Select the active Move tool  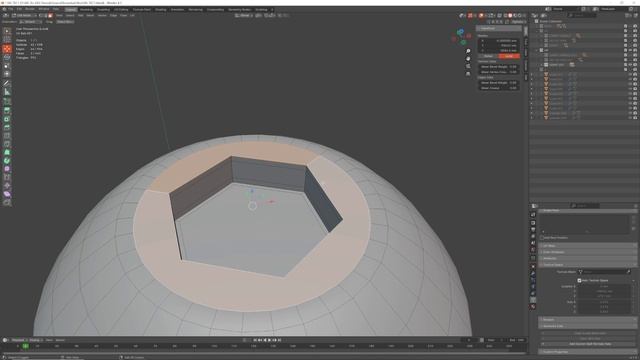(7, 49)
